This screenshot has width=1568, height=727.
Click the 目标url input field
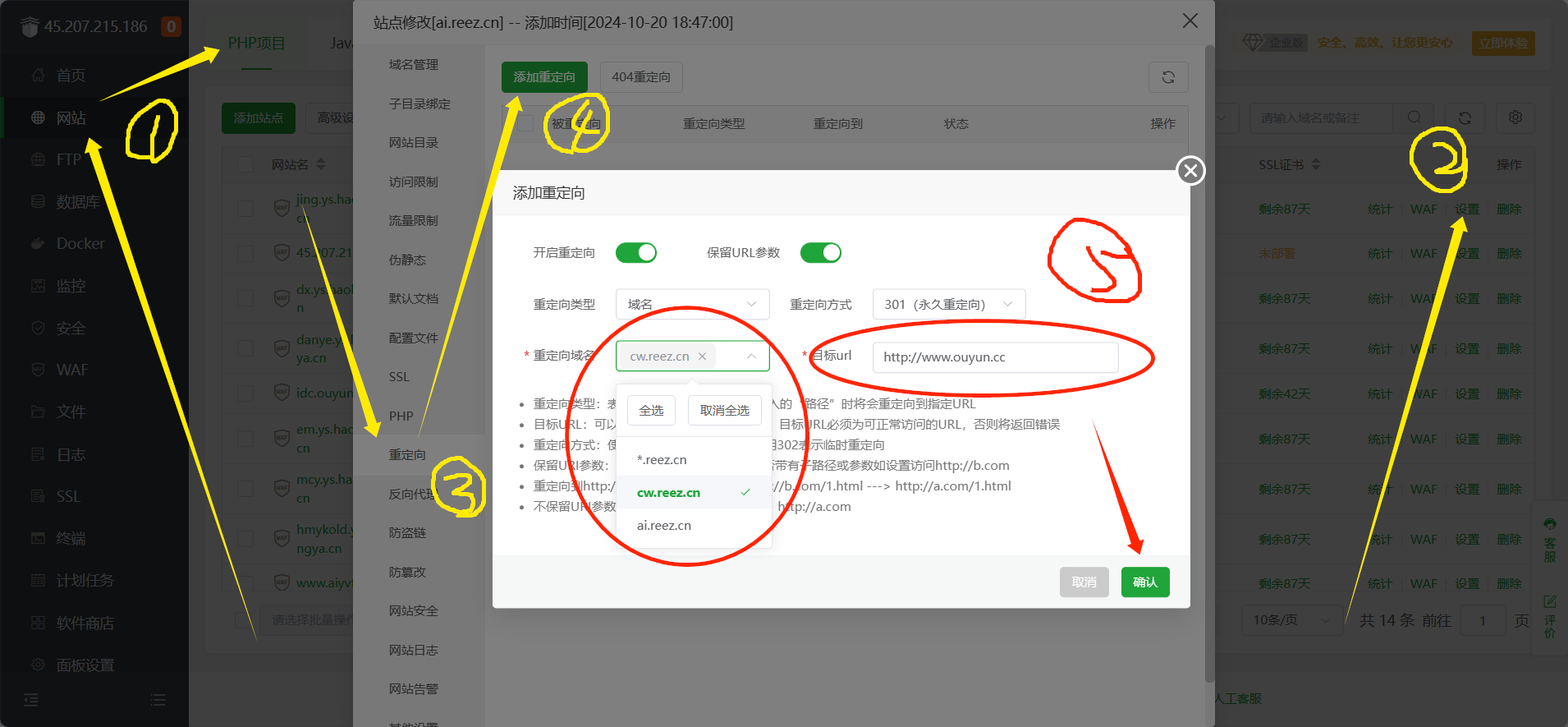click(x=995, y=357)
